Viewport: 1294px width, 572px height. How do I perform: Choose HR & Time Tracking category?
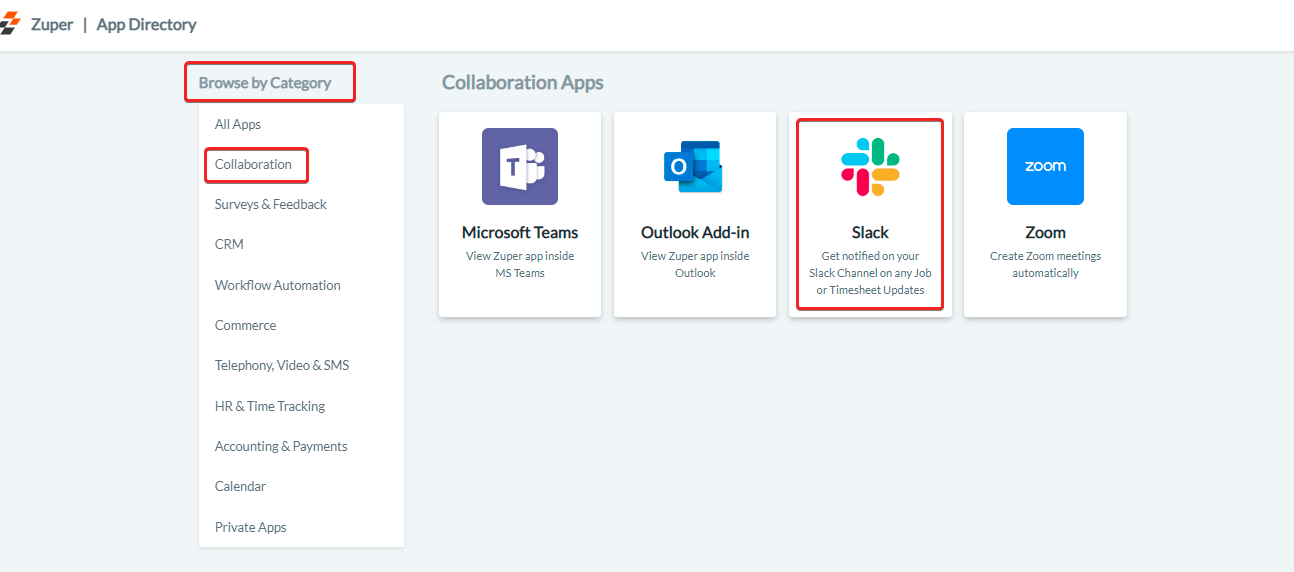(270, 406)
